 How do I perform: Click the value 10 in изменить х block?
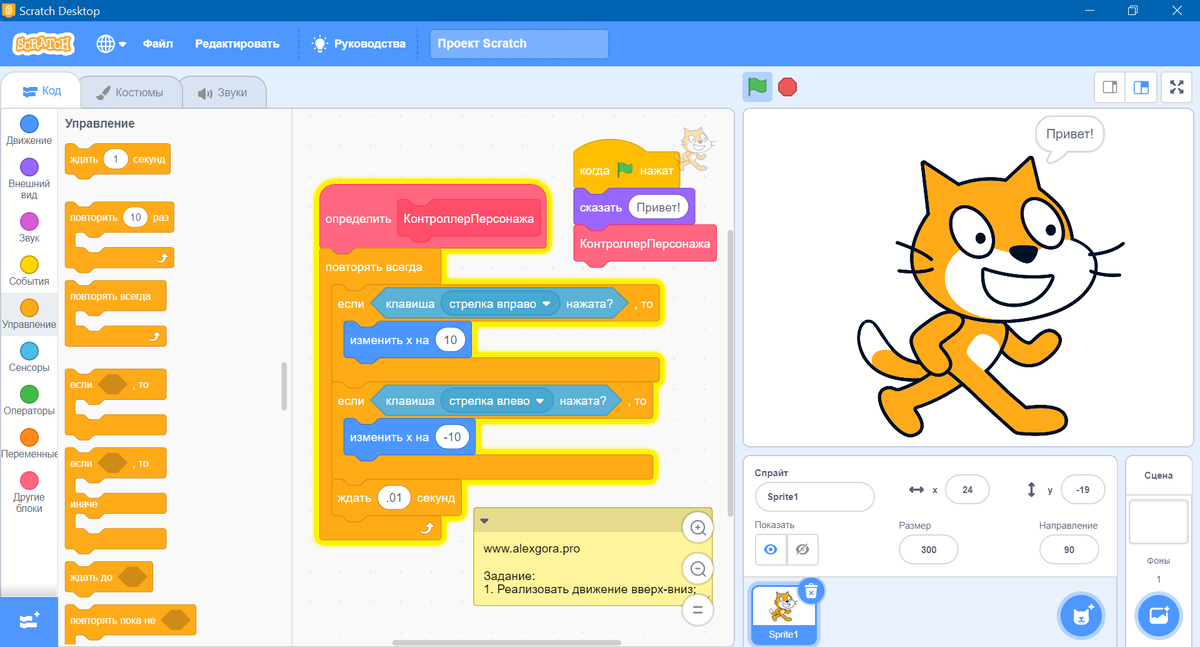(x=450, y=340)
